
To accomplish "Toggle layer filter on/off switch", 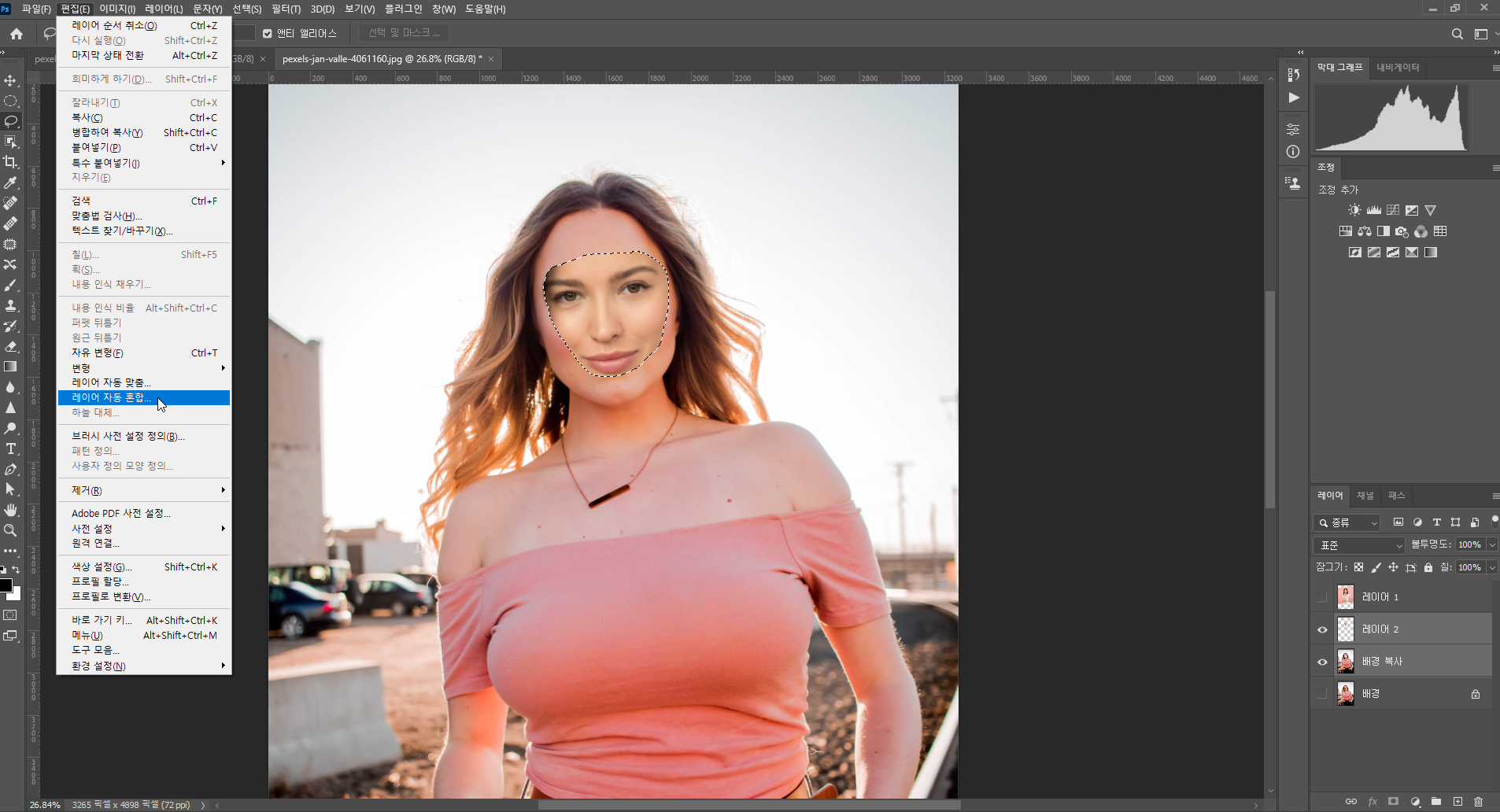I will point(1494,521).
